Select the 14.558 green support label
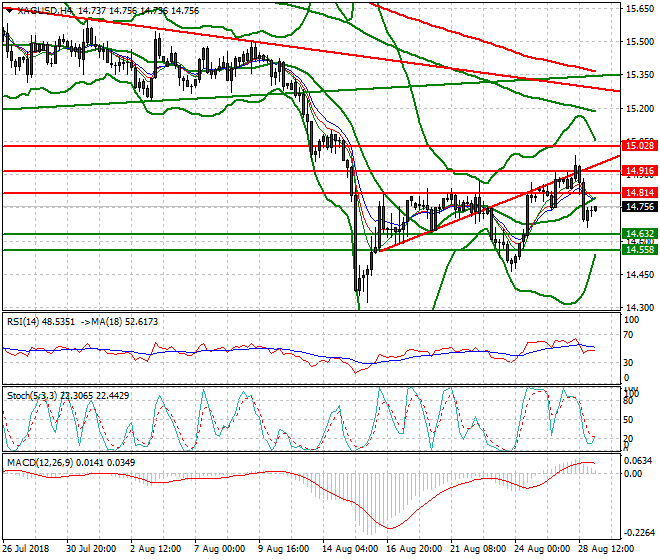The height and width of the screenshot is (560, 660). tap(640, 250)
